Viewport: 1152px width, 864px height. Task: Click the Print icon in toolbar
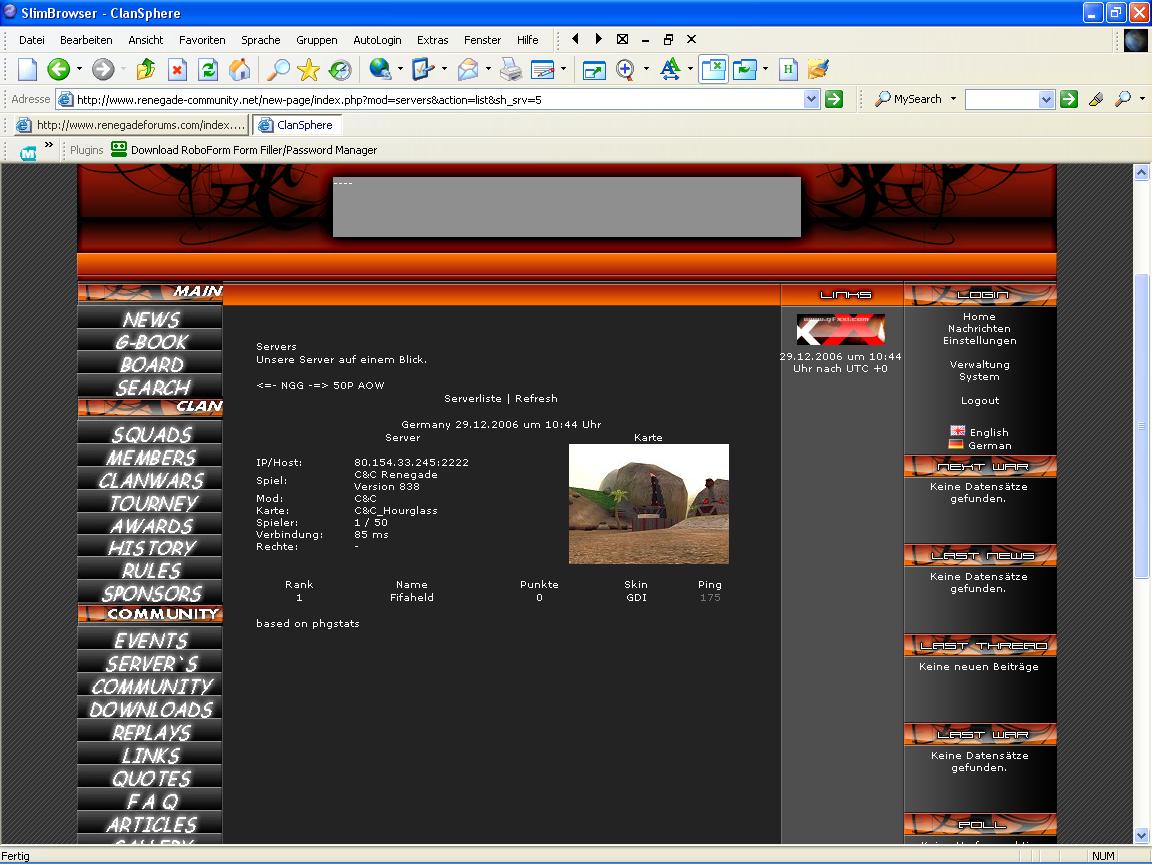click(x=510, y=69)
